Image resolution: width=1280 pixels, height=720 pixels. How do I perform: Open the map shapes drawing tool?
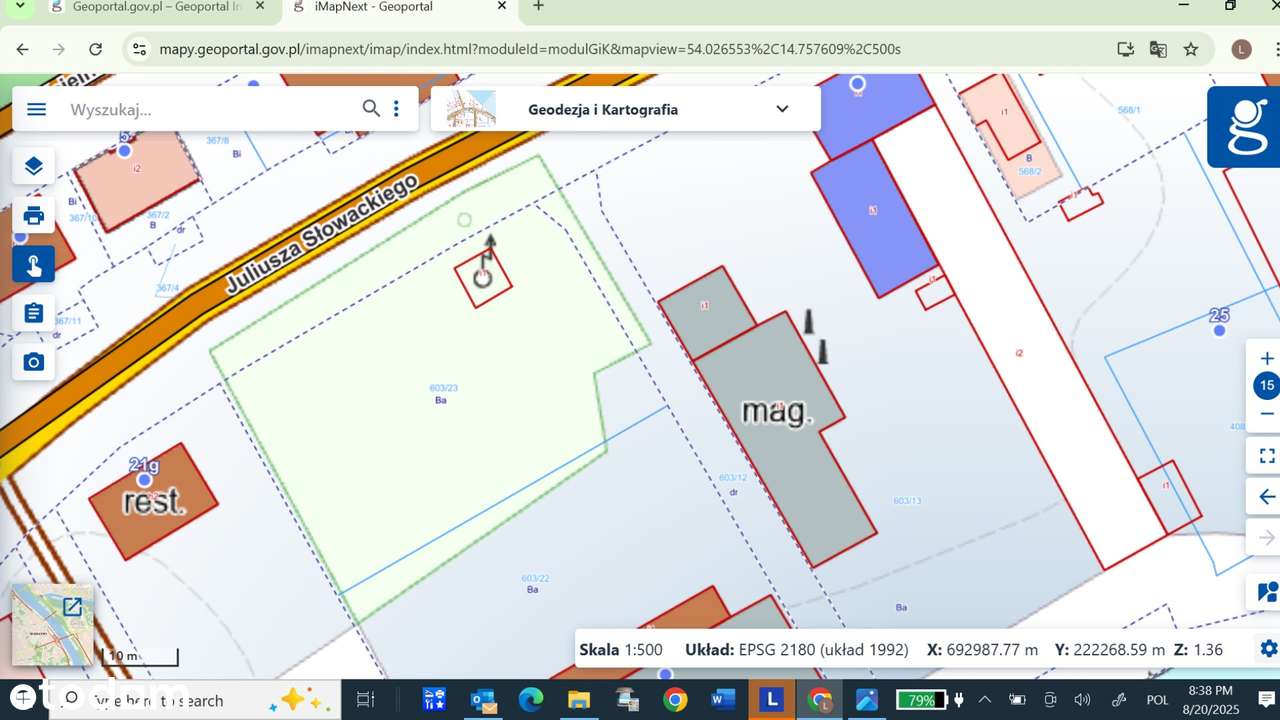point(1268,591)
